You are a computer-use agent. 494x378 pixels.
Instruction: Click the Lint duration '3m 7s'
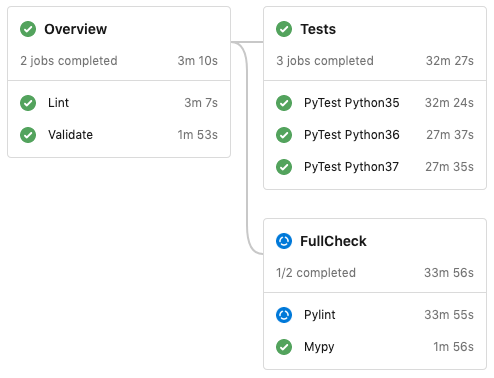(201, 103)
